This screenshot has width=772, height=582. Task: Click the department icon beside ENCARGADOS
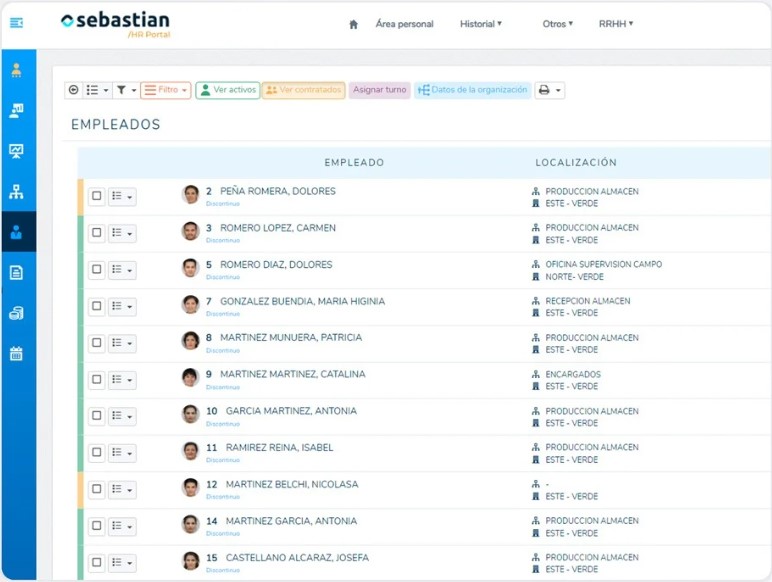click(536, 374)
